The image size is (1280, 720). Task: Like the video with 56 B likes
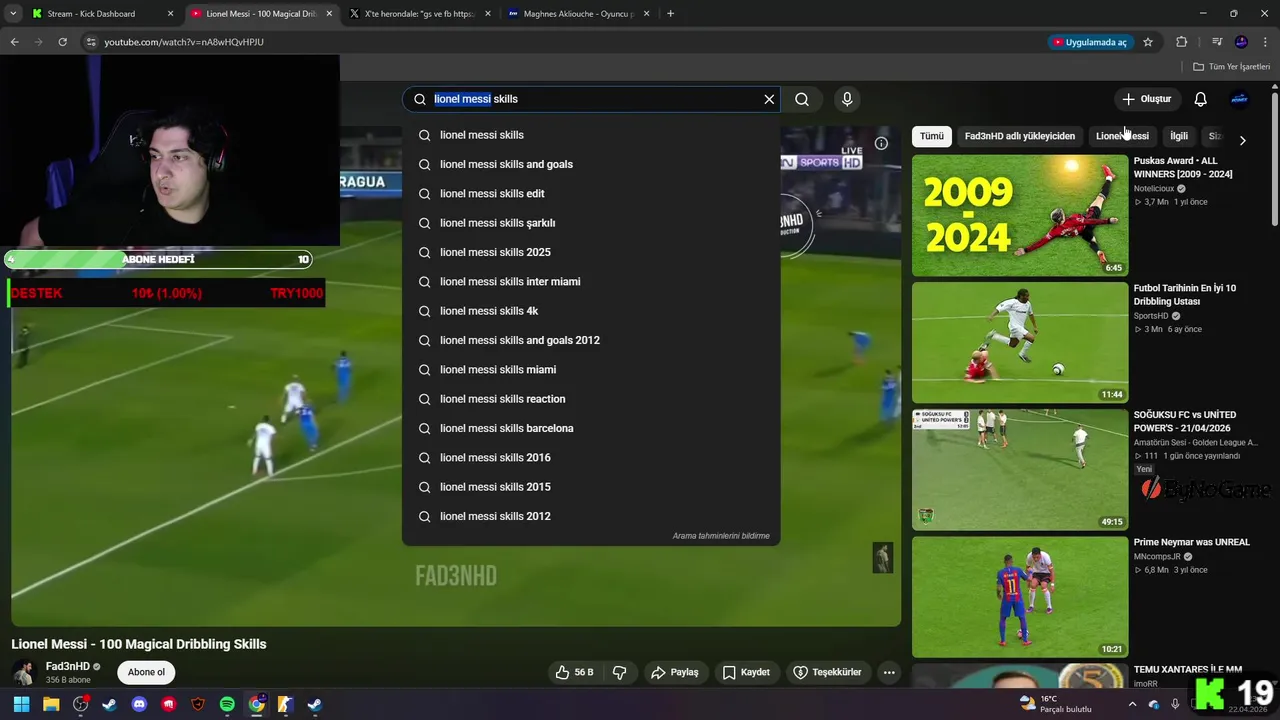click(575, 672)
